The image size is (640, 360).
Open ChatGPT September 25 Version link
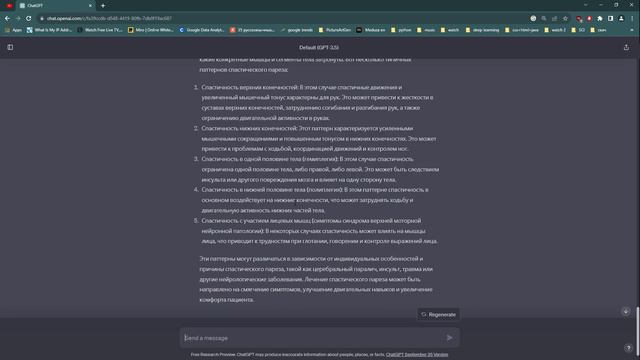(x=417, y=355)
